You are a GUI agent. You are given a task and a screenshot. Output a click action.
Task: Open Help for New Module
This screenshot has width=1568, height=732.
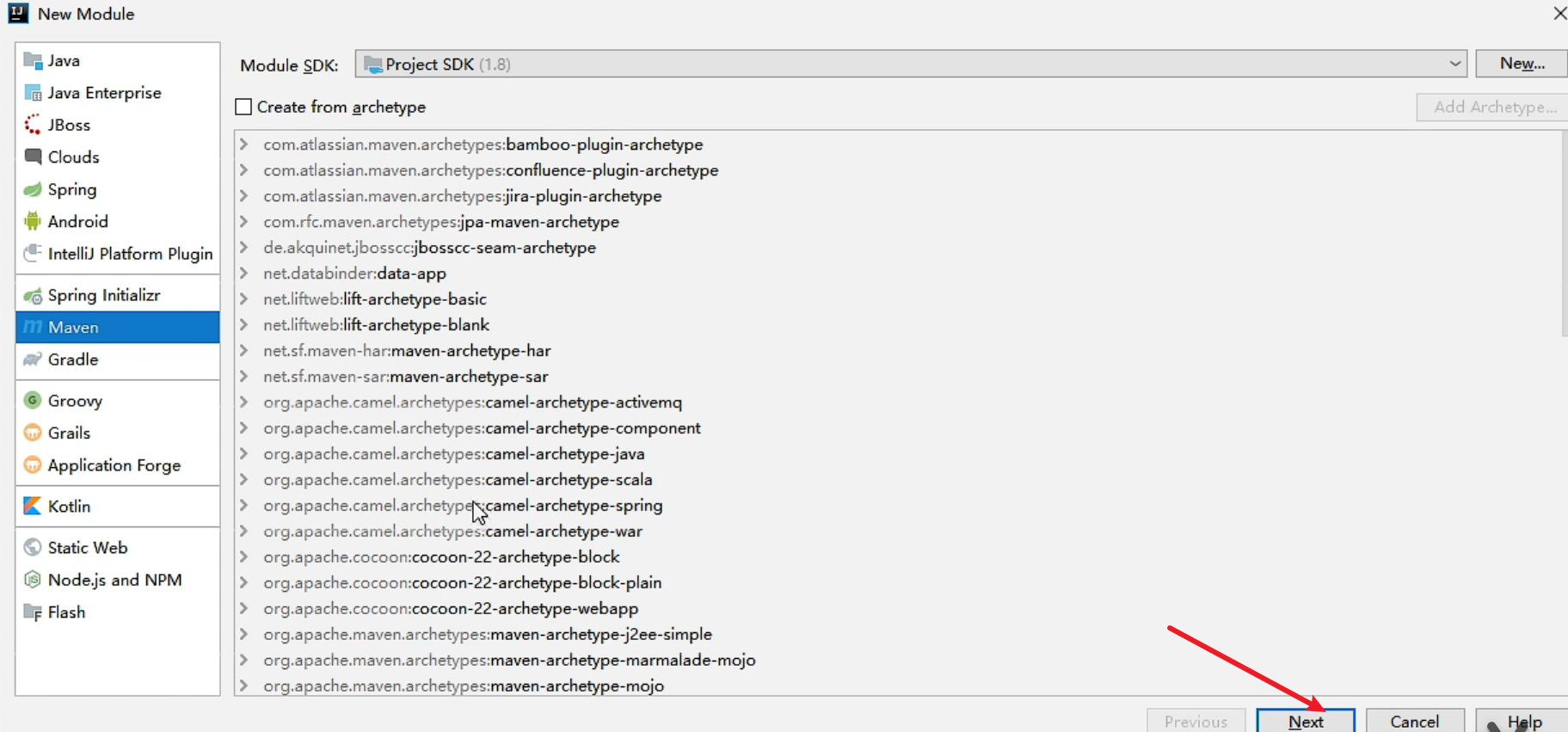pyautogui.click(x=1522, y=721)
